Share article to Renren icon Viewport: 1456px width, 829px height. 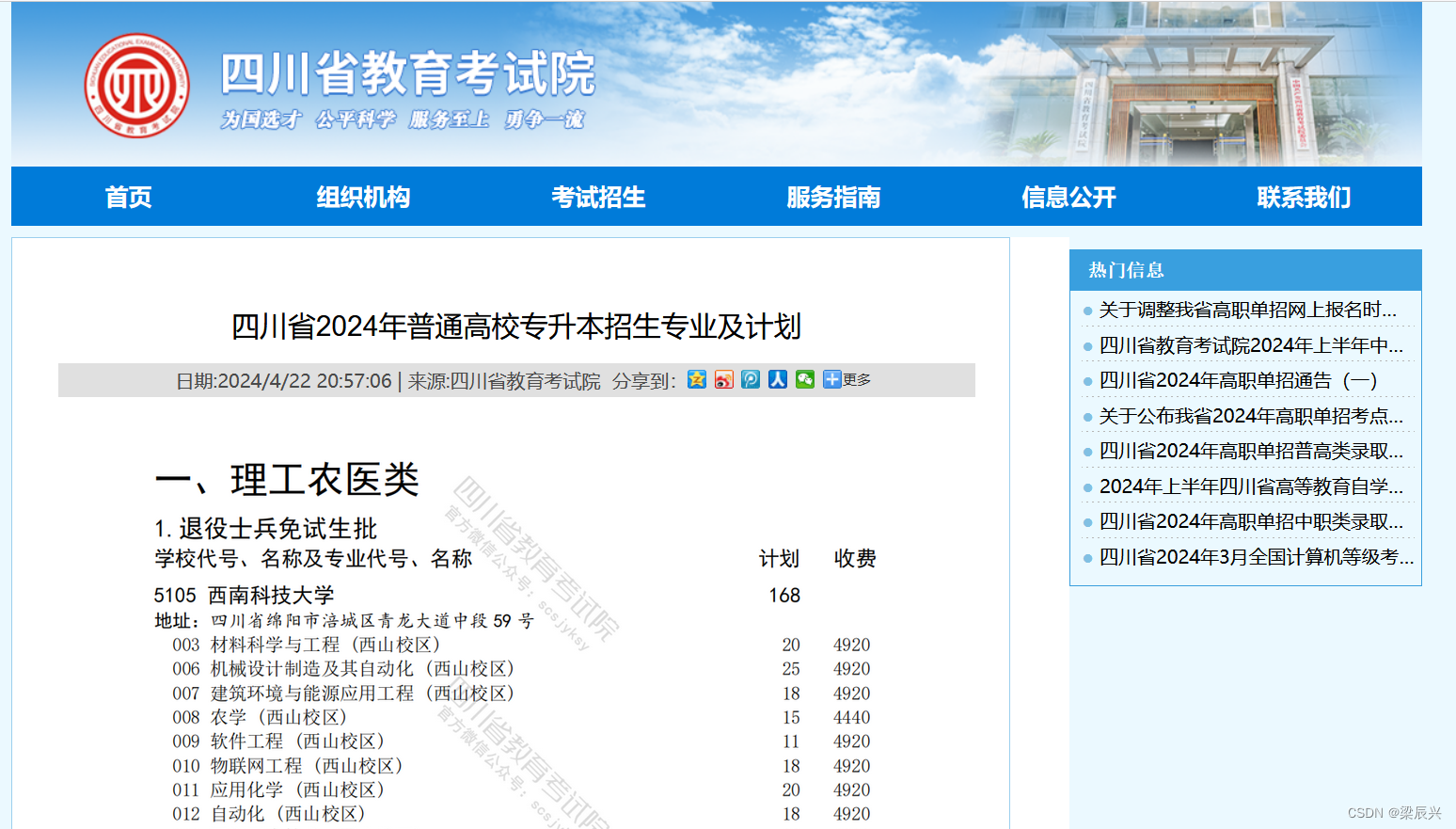point(778,379)
